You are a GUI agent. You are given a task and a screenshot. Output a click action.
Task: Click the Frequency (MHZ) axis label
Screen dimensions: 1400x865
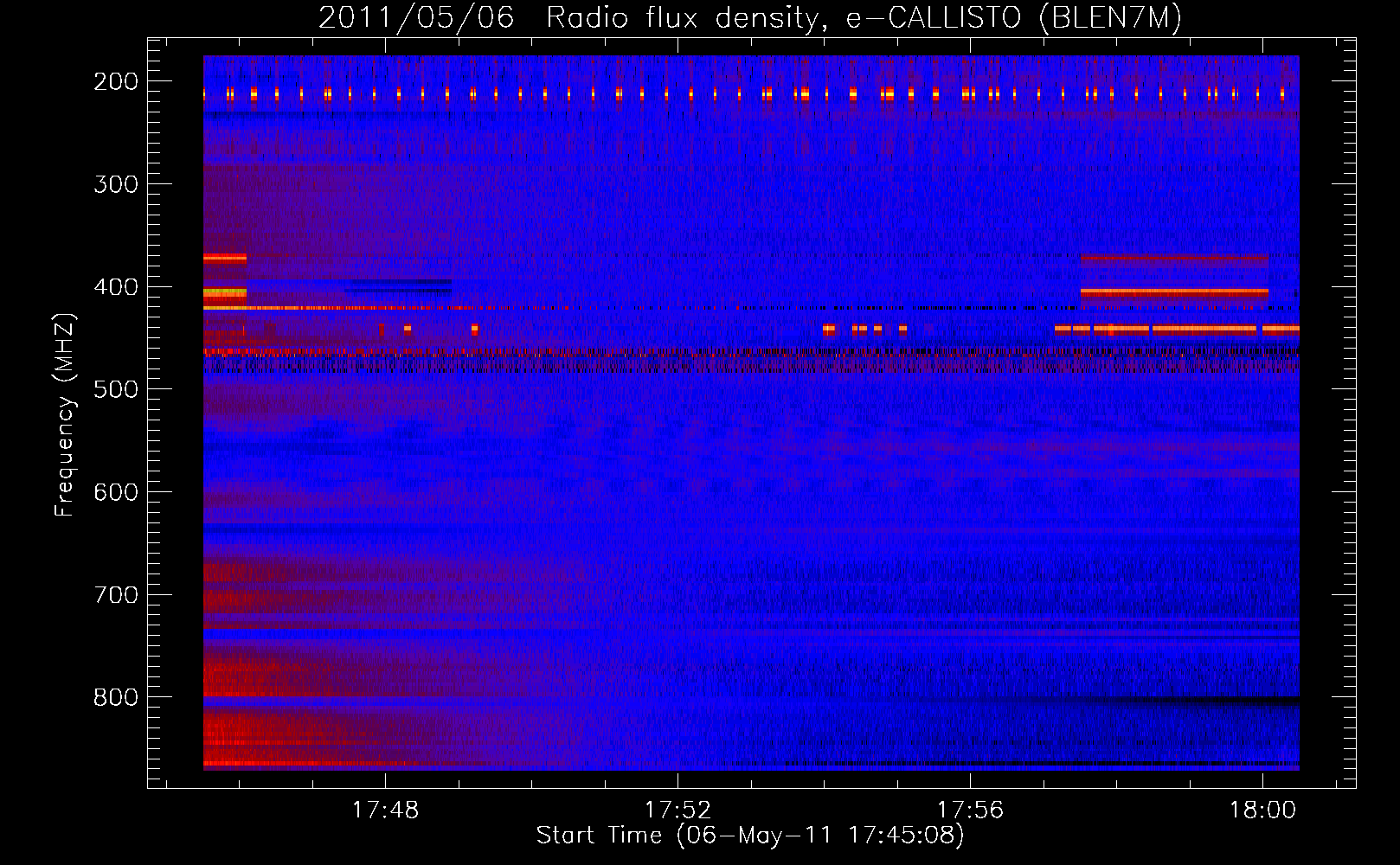pos(65,414)
